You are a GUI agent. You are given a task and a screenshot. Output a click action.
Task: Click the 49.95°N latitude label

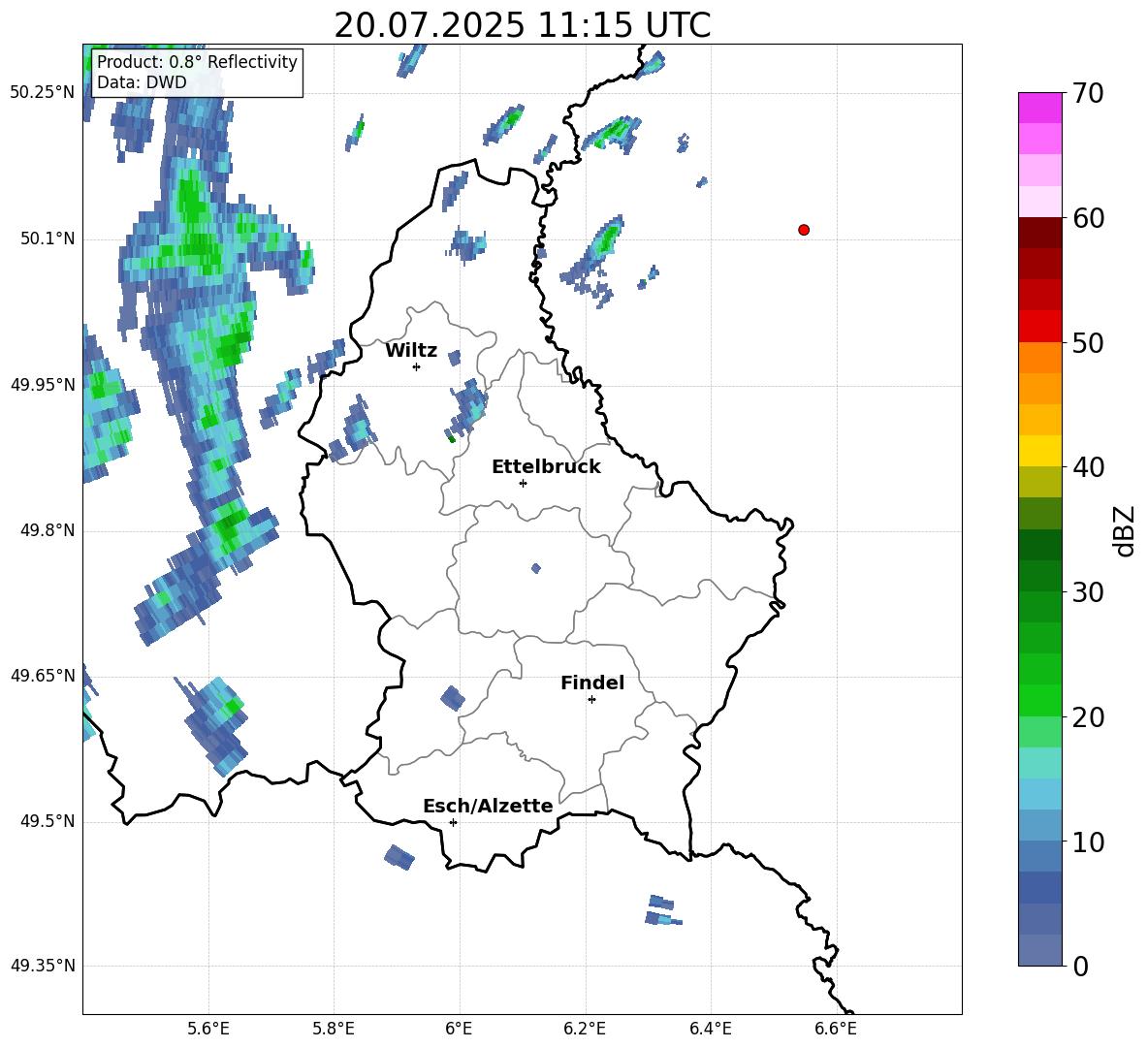(x=43, y=385)
